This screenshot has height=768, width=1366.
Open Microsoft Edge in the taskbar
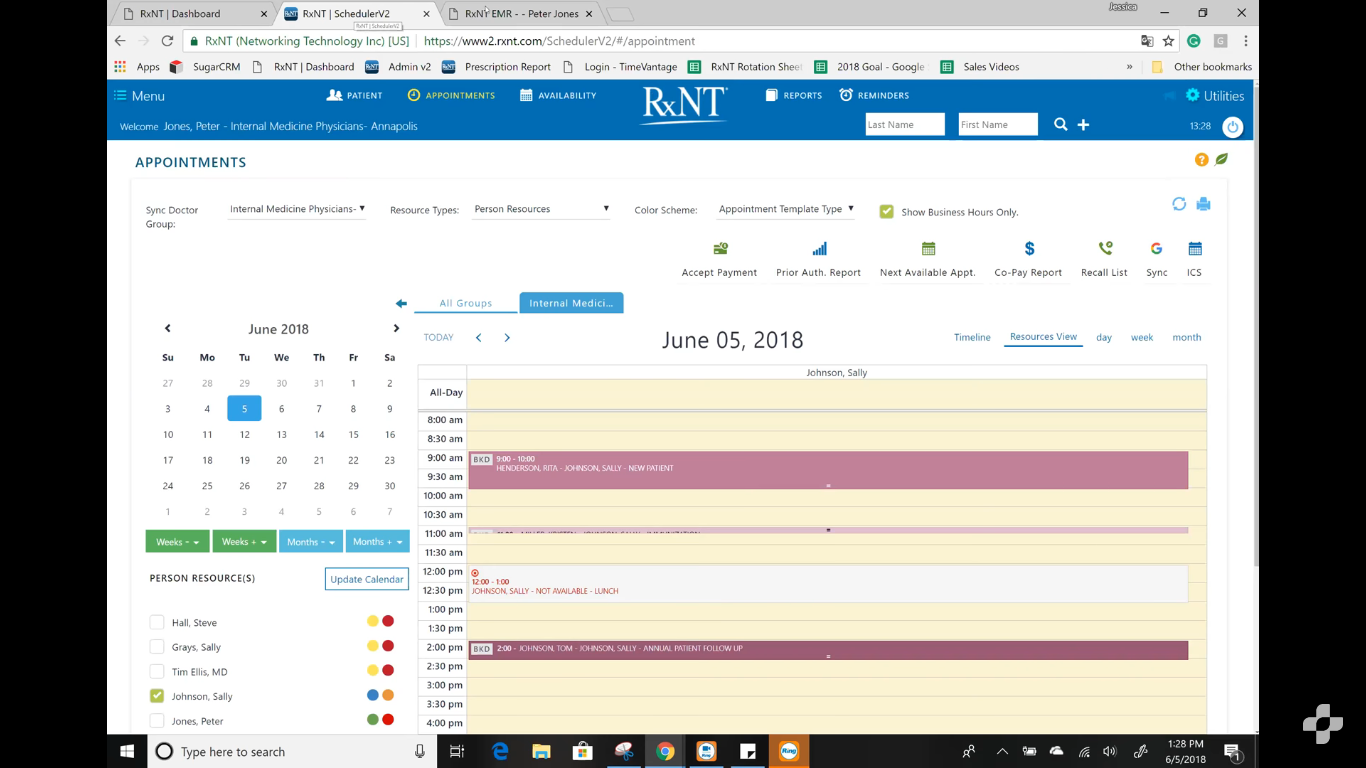[x=500, y=751]
